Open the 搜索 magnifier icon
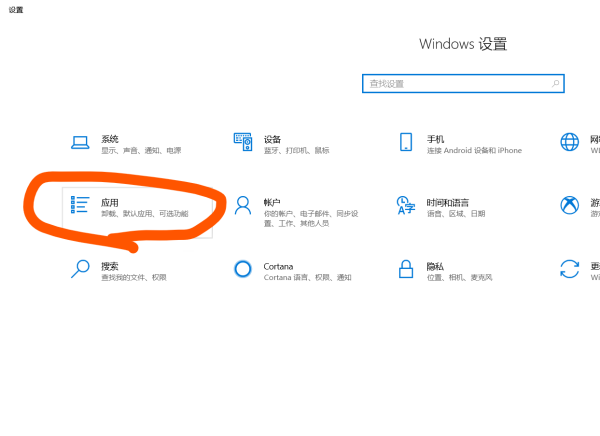This screenshot has width=600, height=436. pos(80,269)
